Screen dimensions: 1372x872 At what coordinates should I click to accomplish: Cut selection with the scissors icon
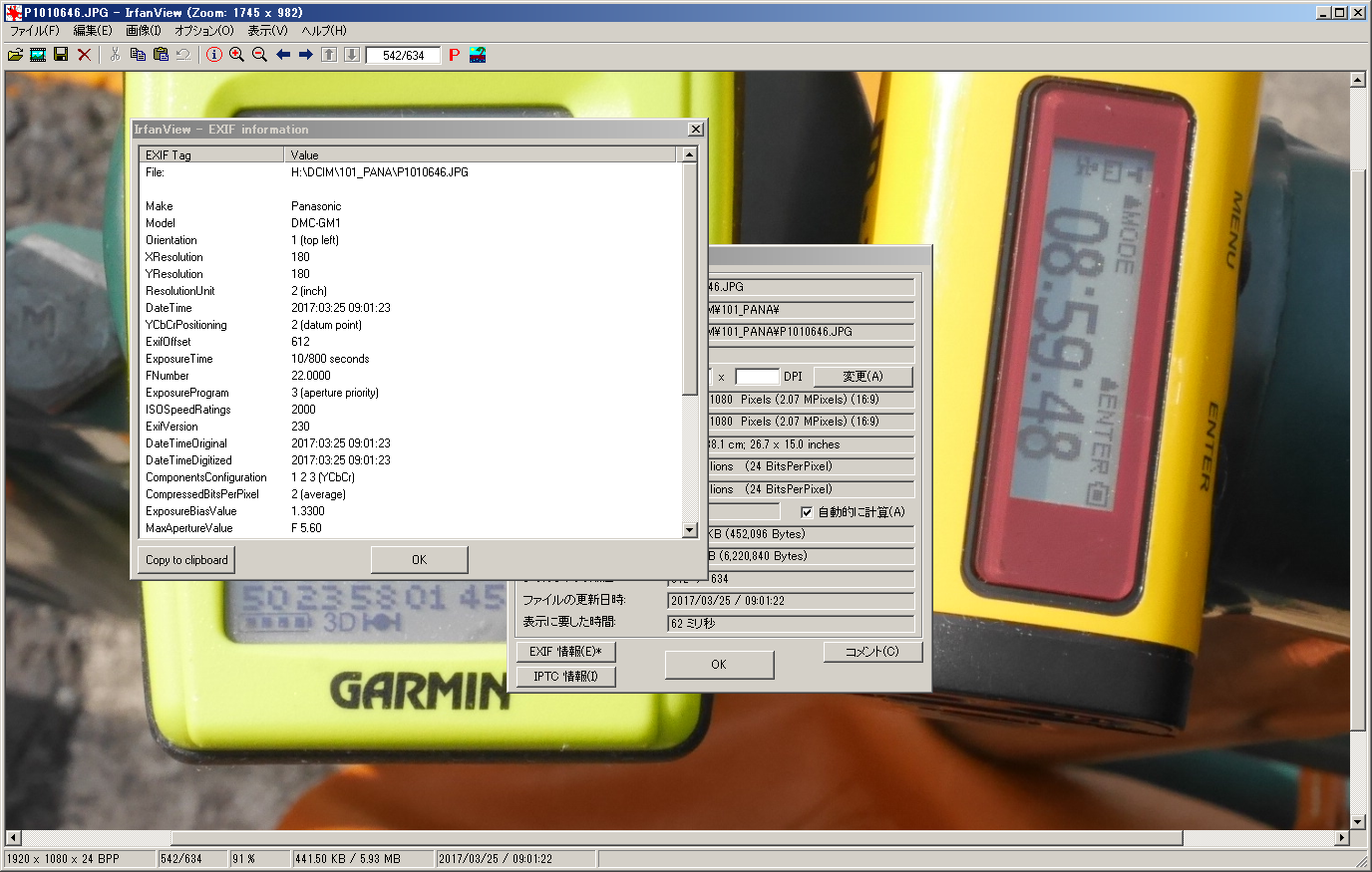115,55
